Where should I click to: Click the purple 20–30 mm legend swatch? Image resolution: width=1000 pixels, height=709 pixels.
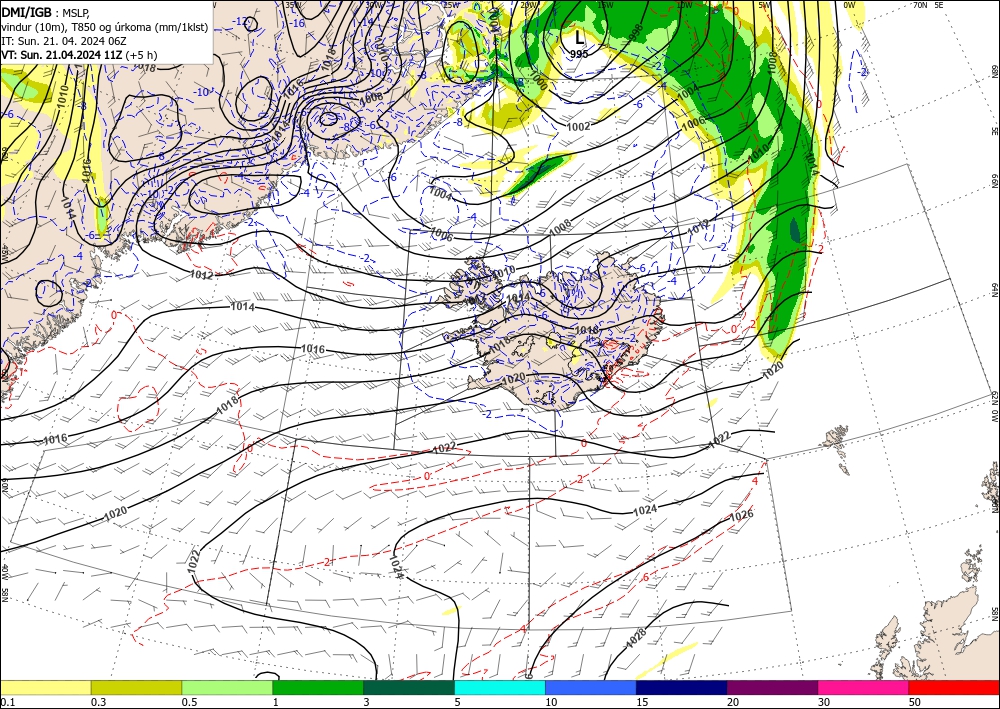[772, 687]
